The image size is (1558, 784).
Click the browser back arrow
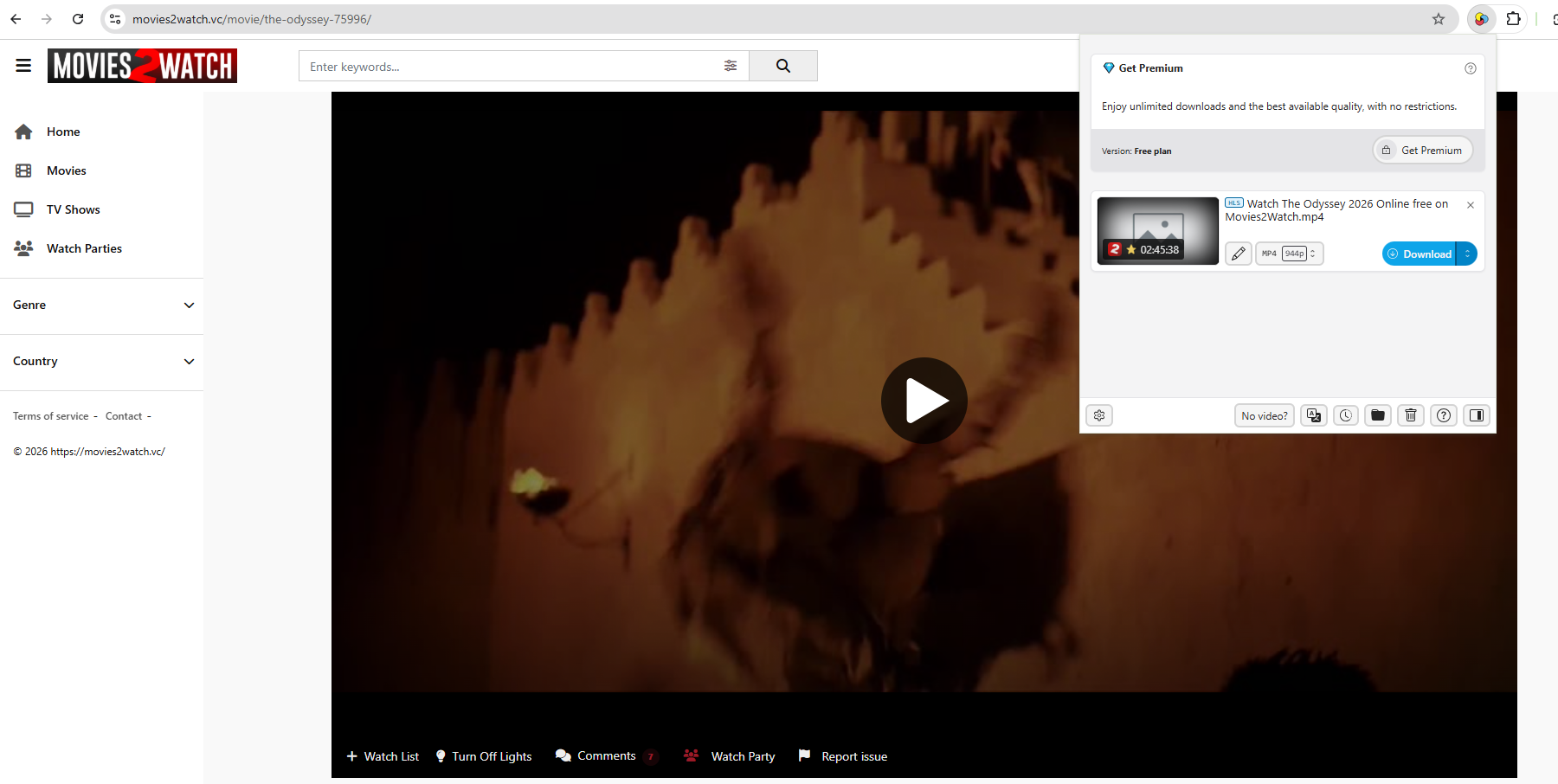(16, 19)
